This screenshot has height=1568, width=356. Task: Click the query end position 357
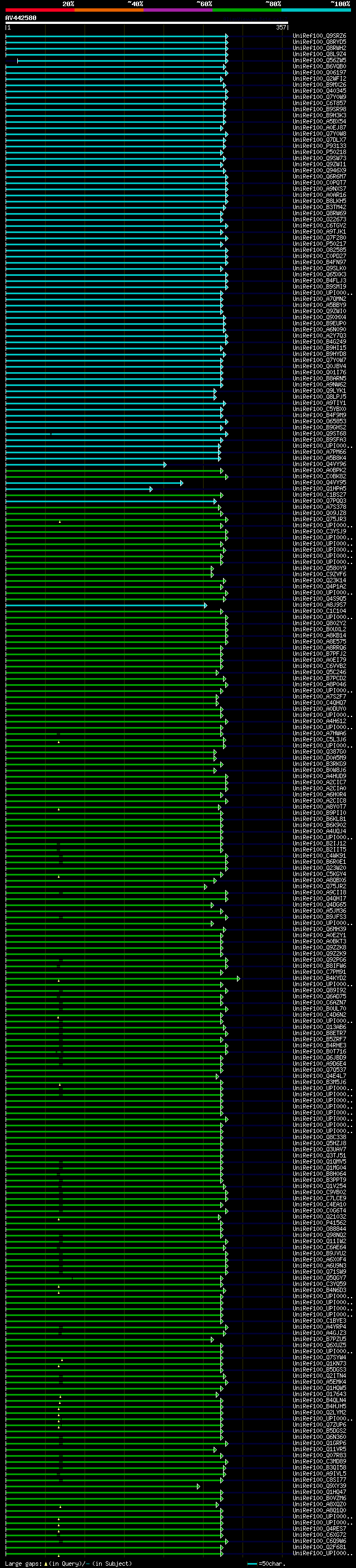(x=280, y=27)
